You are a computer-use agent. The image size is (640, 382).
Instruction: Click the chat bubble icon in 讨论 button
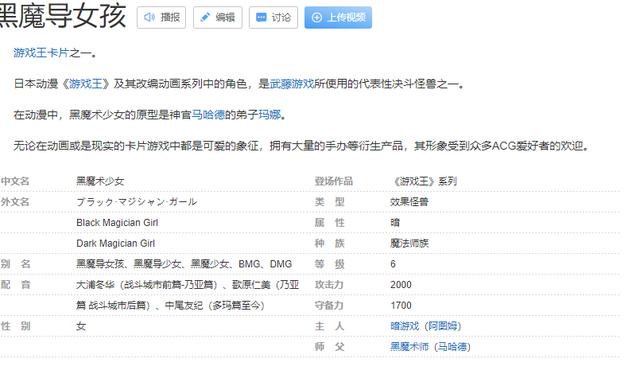[261, 17]
